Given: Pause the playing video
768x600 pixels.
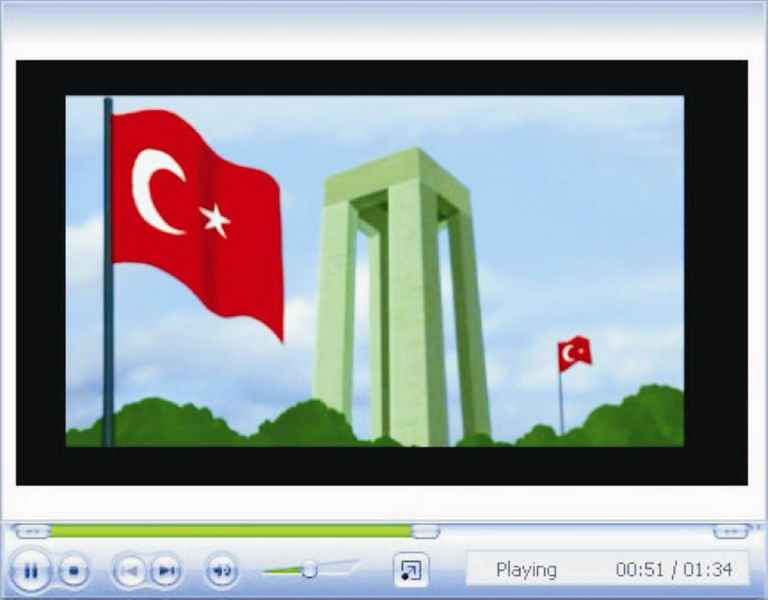Looking at the screenshot, I should click(x=31, y=571).
